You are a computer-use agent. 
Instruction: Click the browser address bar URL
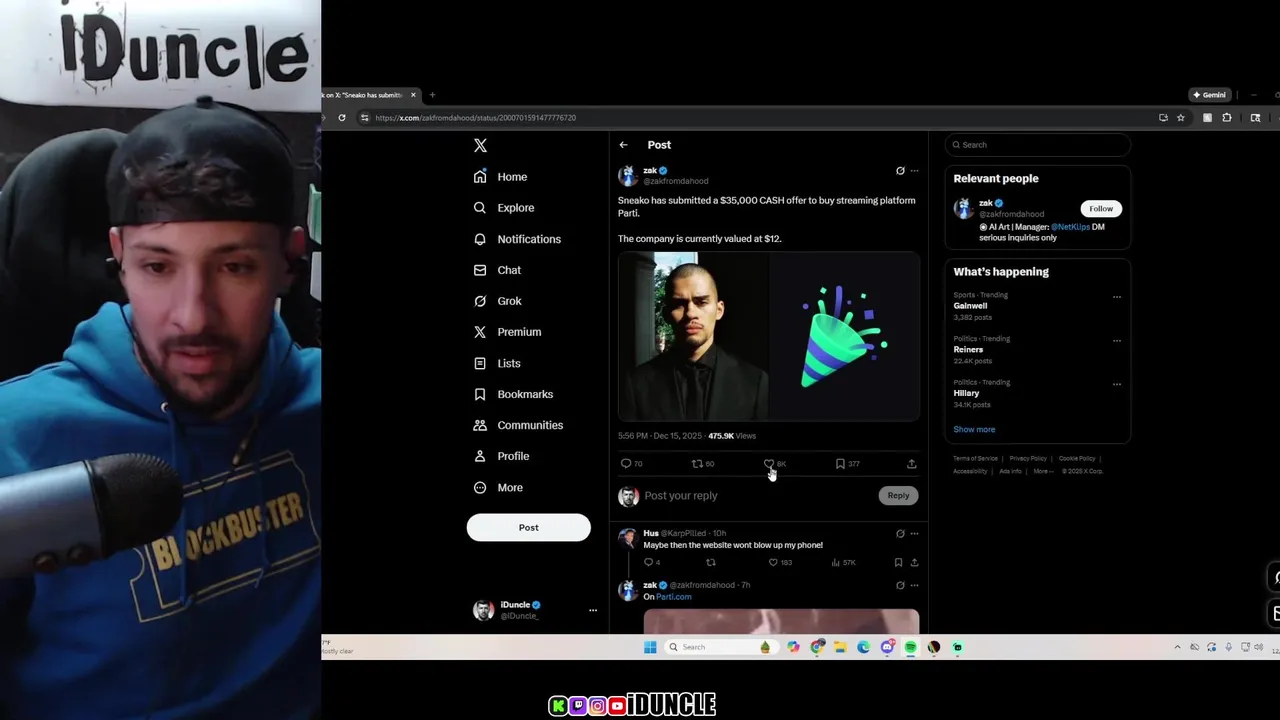tap(475, 118)
